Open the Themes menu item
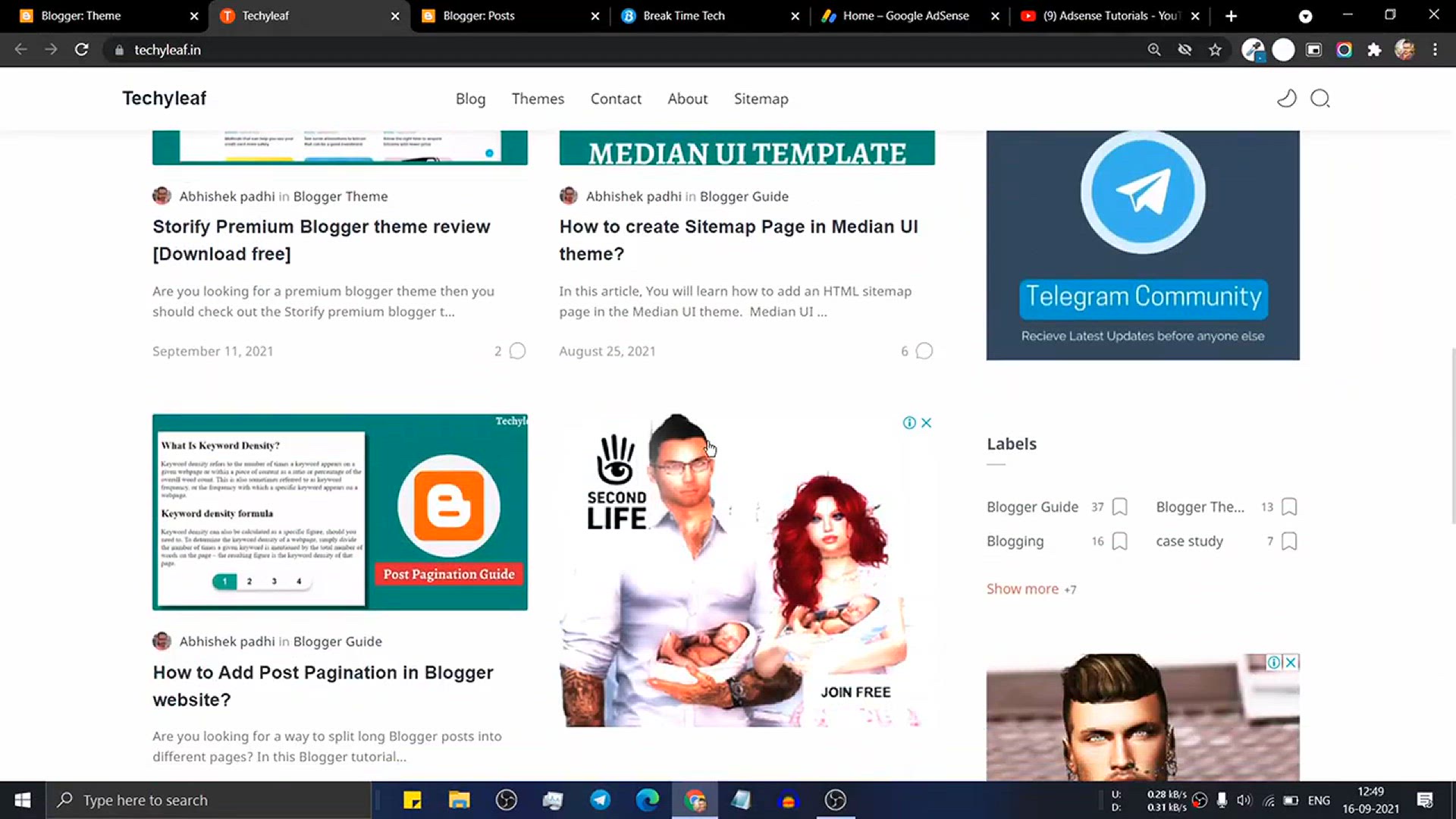 [x=538, y=99]
